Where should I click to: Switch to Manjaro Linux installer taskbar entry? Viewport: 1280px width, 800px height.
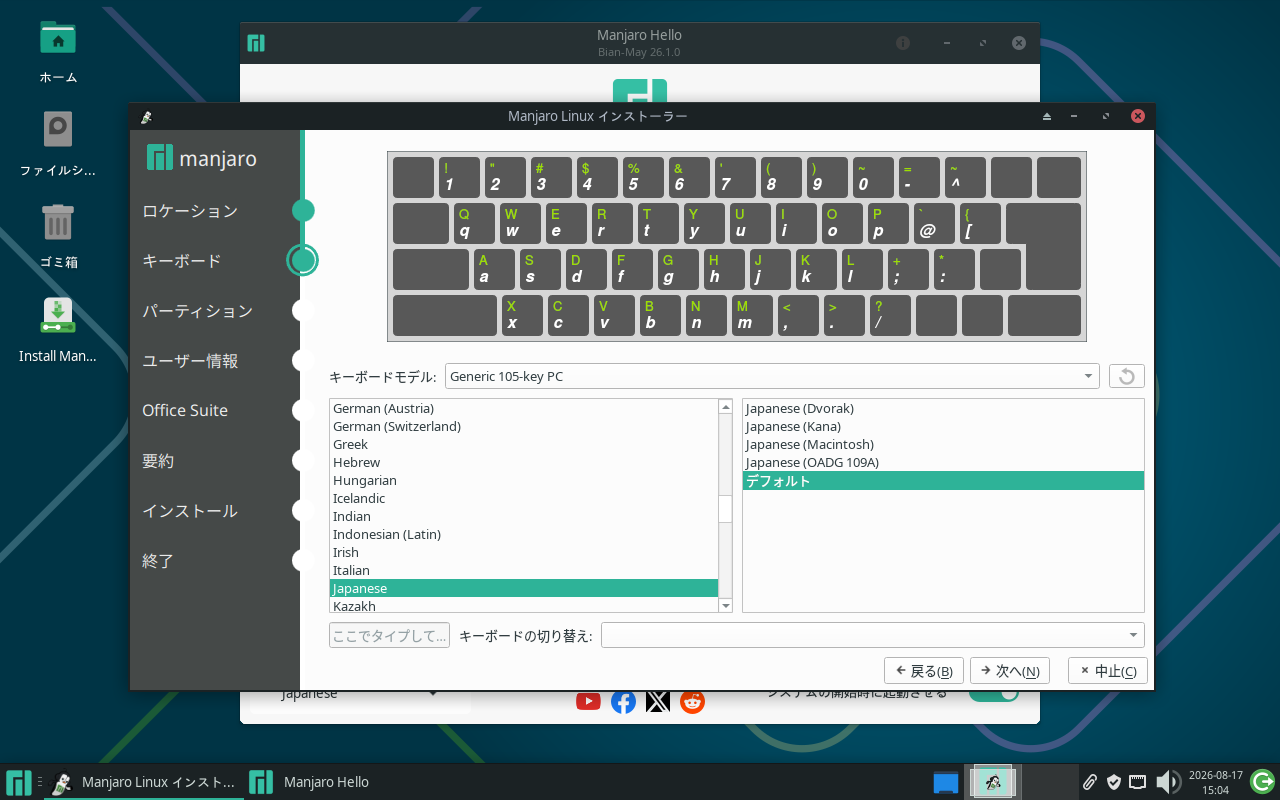pyautogui.click(x=144, y=782)
